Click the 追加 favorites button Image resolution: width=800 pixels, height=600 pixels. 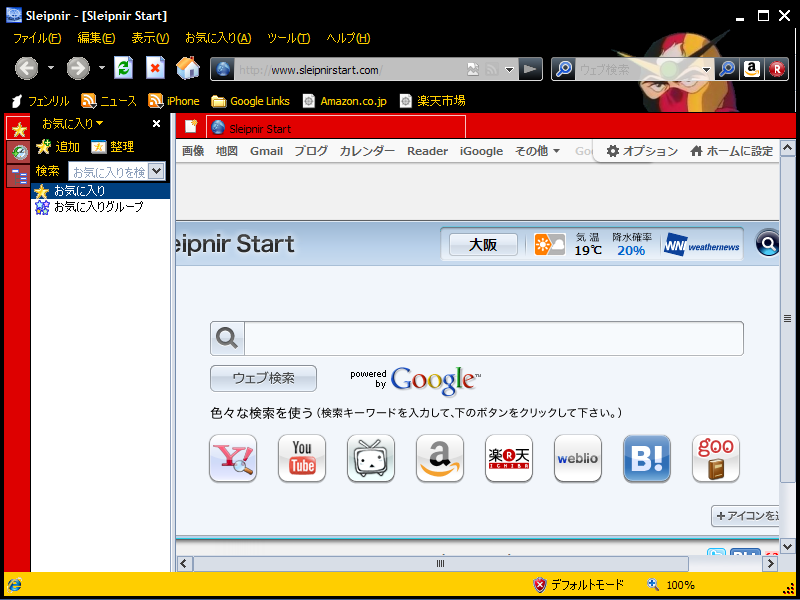tap(58, 147)
